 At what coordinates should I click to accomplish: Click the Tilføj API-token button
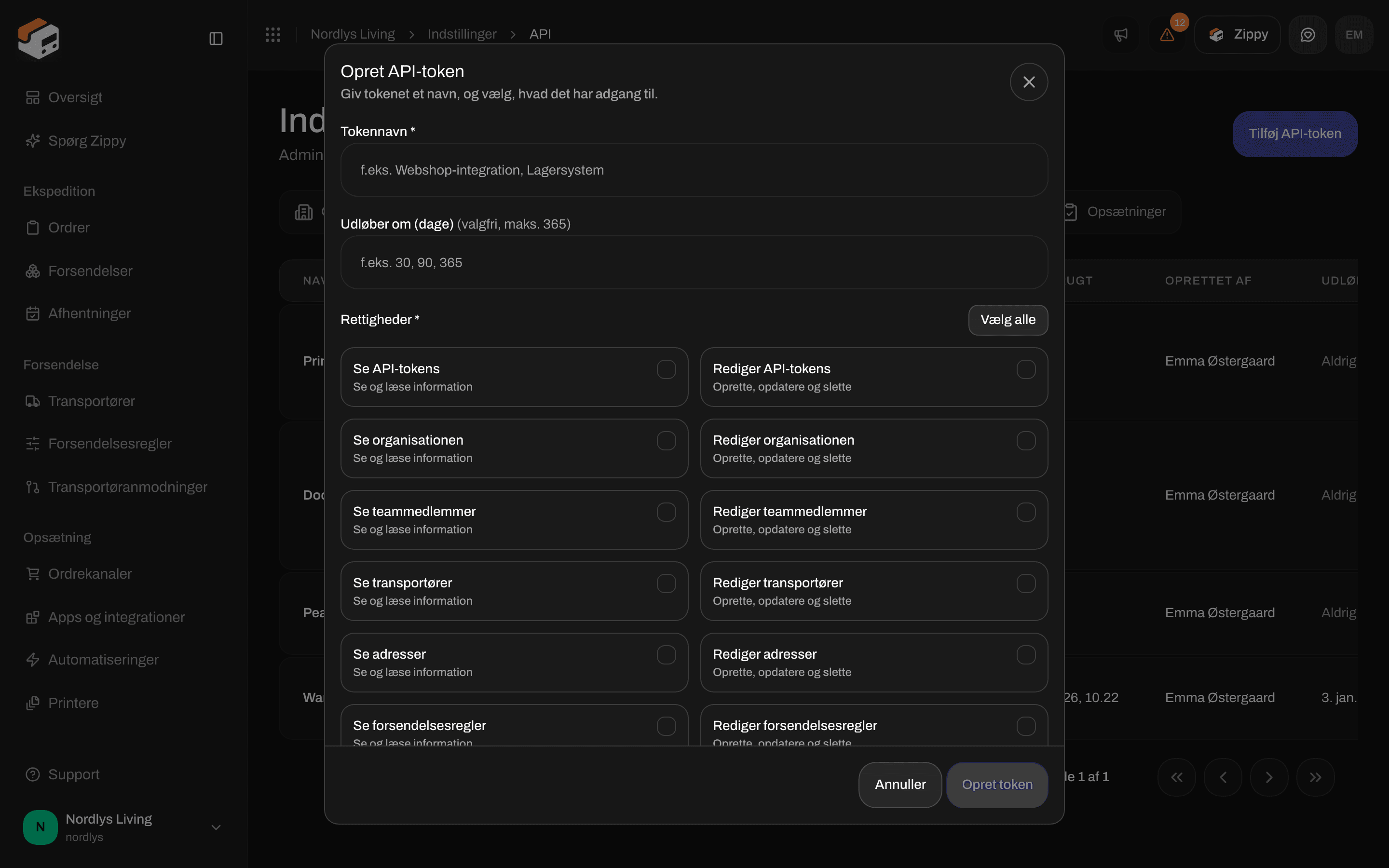1295,134
